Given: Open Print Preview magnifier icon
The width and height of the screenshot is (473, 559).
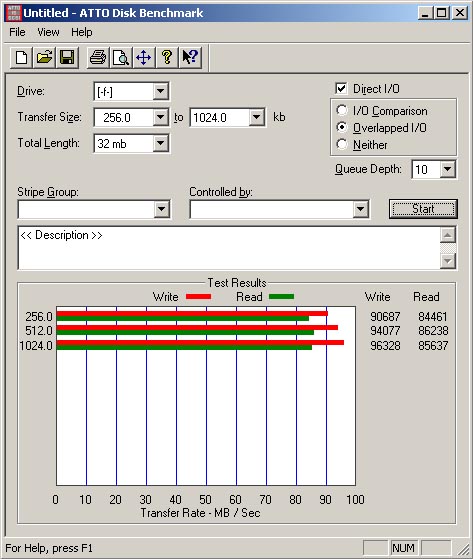Looking at the screenshot, I should tap(121, 57).
